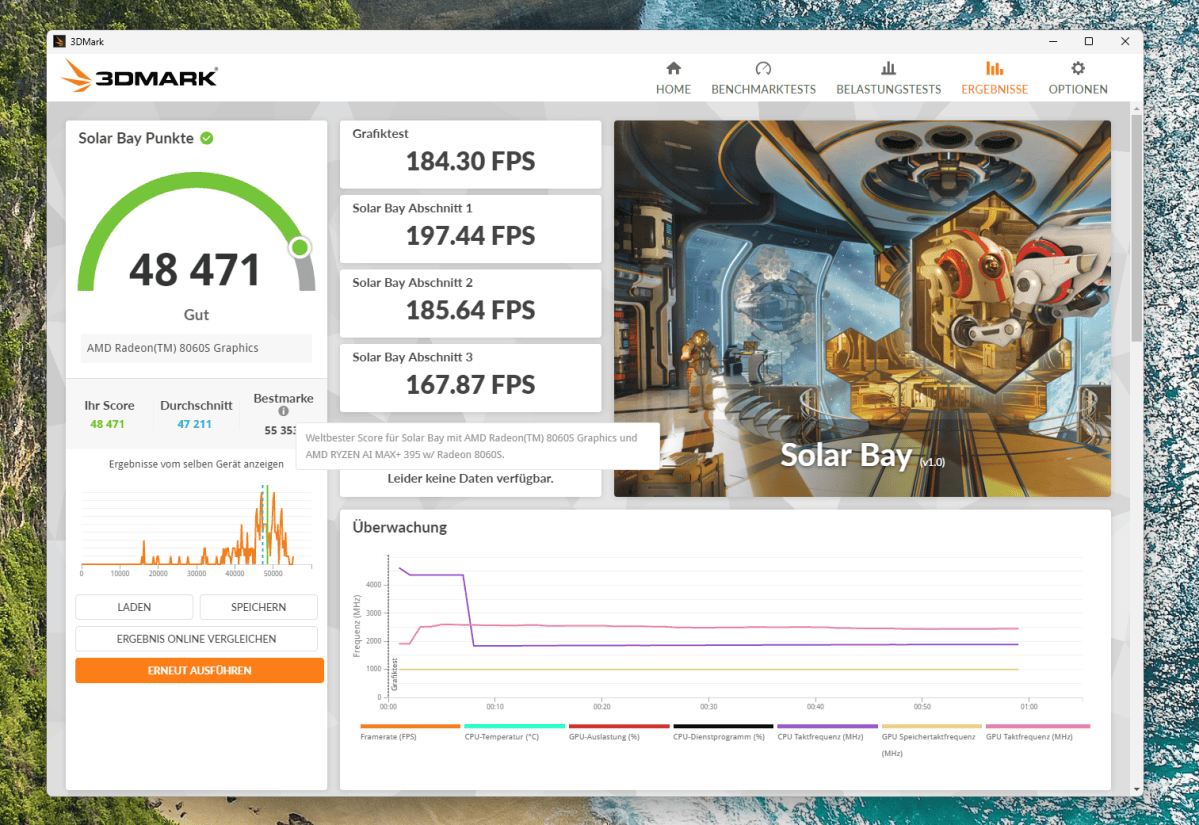Click the score distribution histogram
Image resolution: width=1199 pixels, height=825 pixels.
click(197, 529)
